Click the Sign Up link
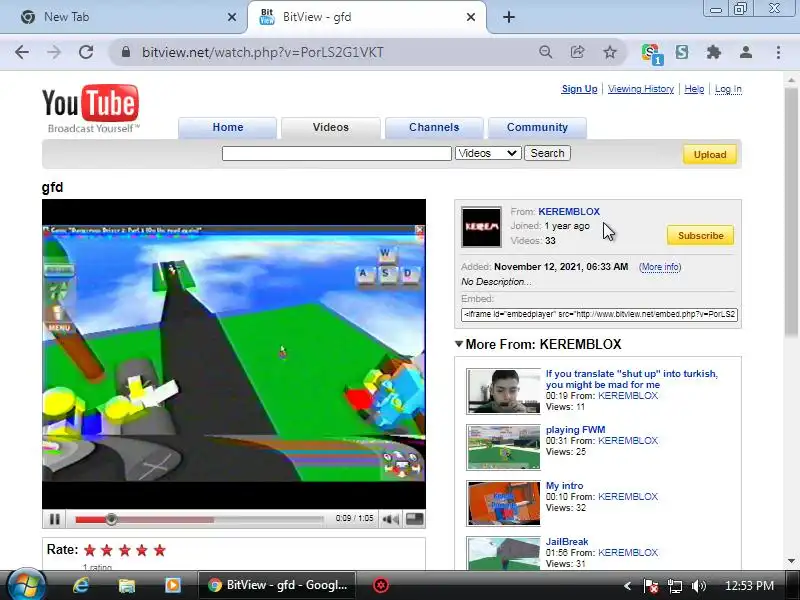 [579, 89]
